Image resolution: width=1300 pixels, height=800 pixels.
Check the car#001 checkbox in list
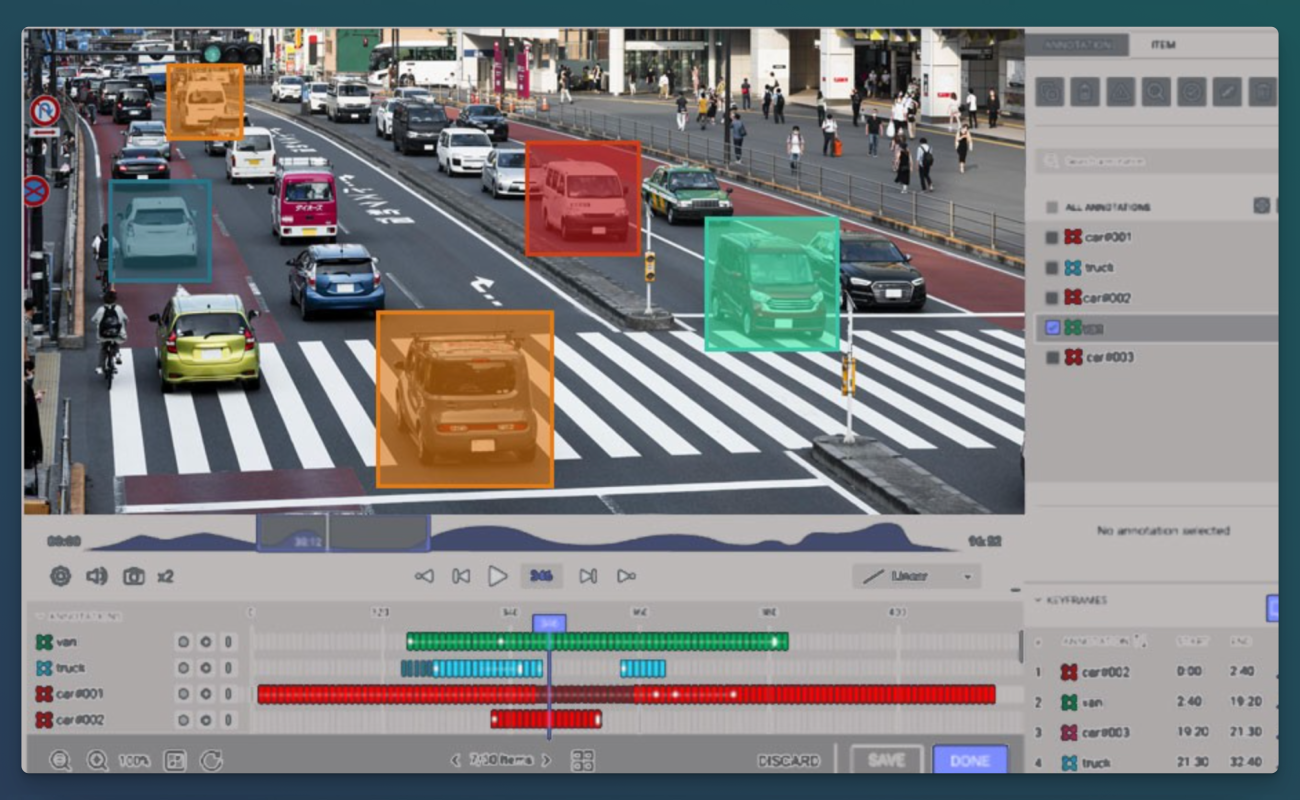(x=1051, y=237)
